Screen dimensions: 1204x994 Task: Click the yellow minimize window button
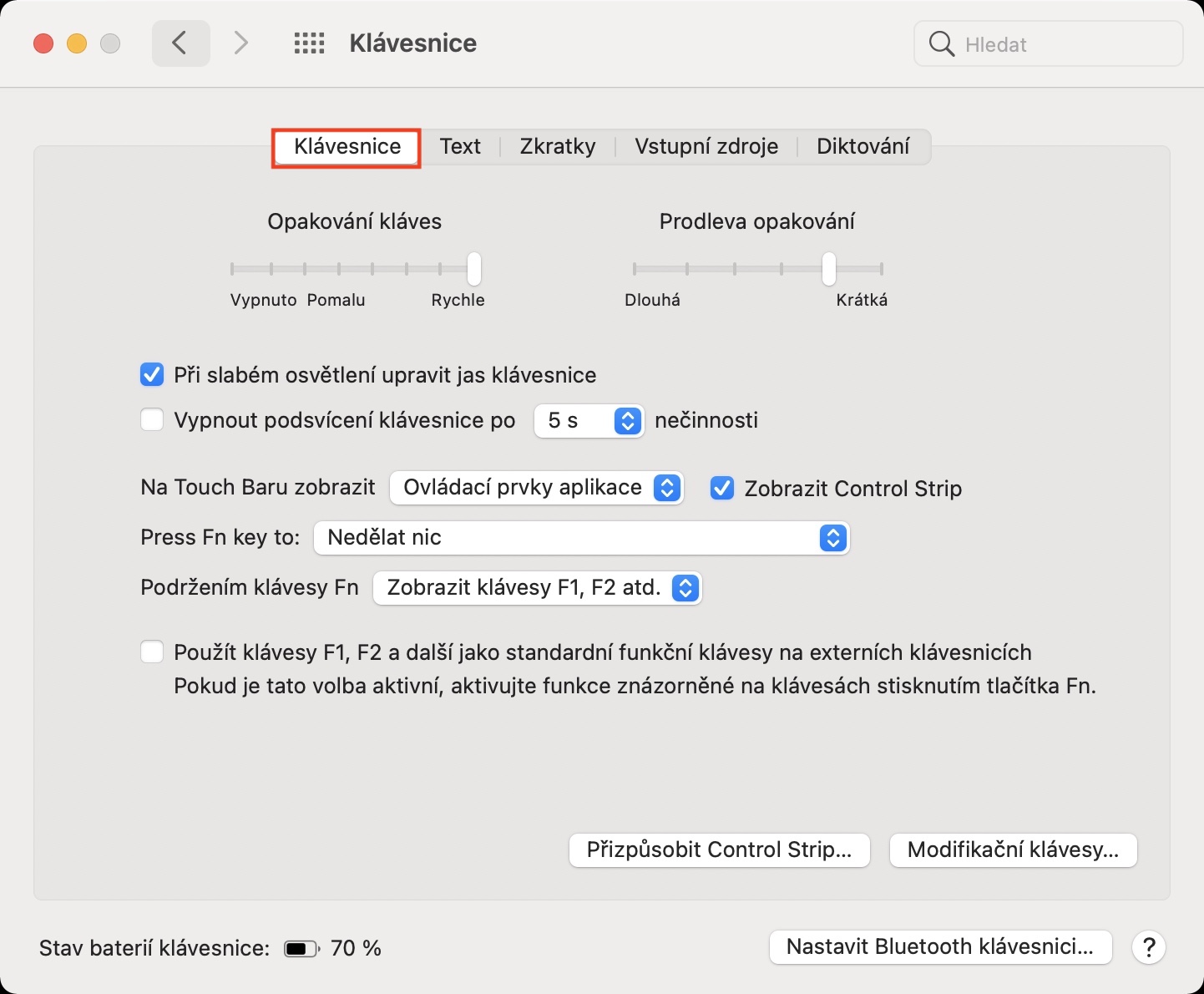[x=77, y=43]
